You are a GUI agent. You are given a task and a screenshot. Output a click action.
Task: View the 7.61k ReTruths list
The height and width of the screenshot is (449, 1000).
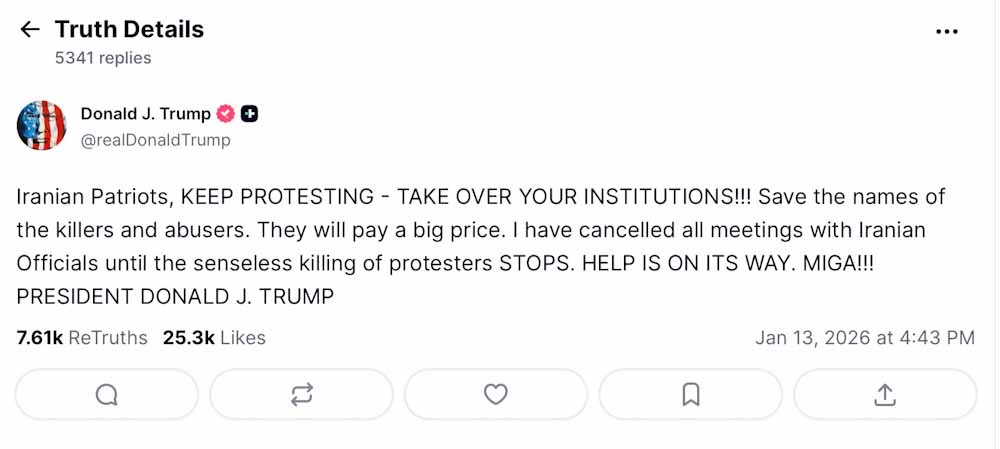pos(82,338)
